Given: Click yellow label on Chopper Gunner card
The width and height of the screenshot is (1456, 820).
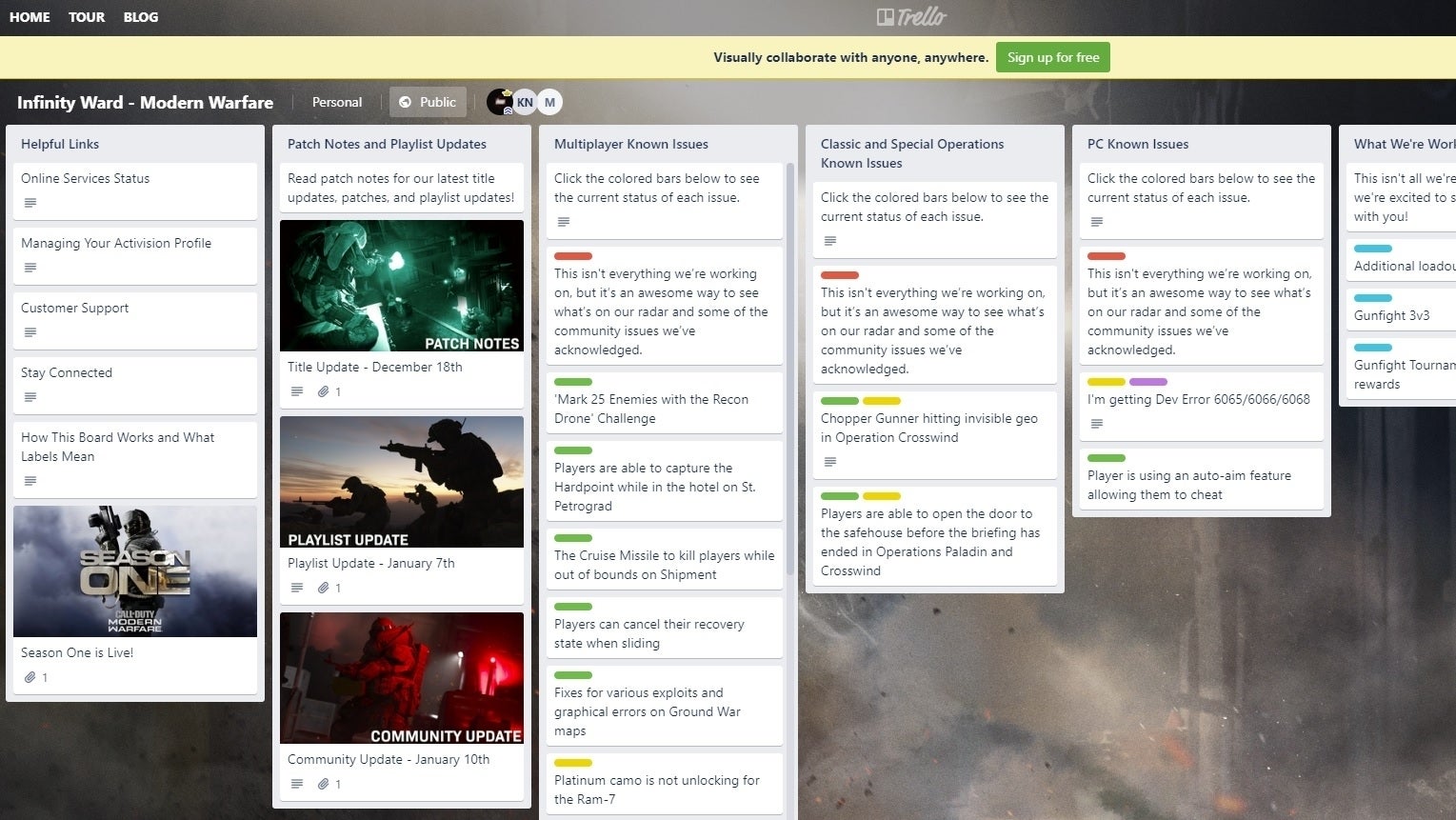Looking at the screenshot, I should click(882, 401).
